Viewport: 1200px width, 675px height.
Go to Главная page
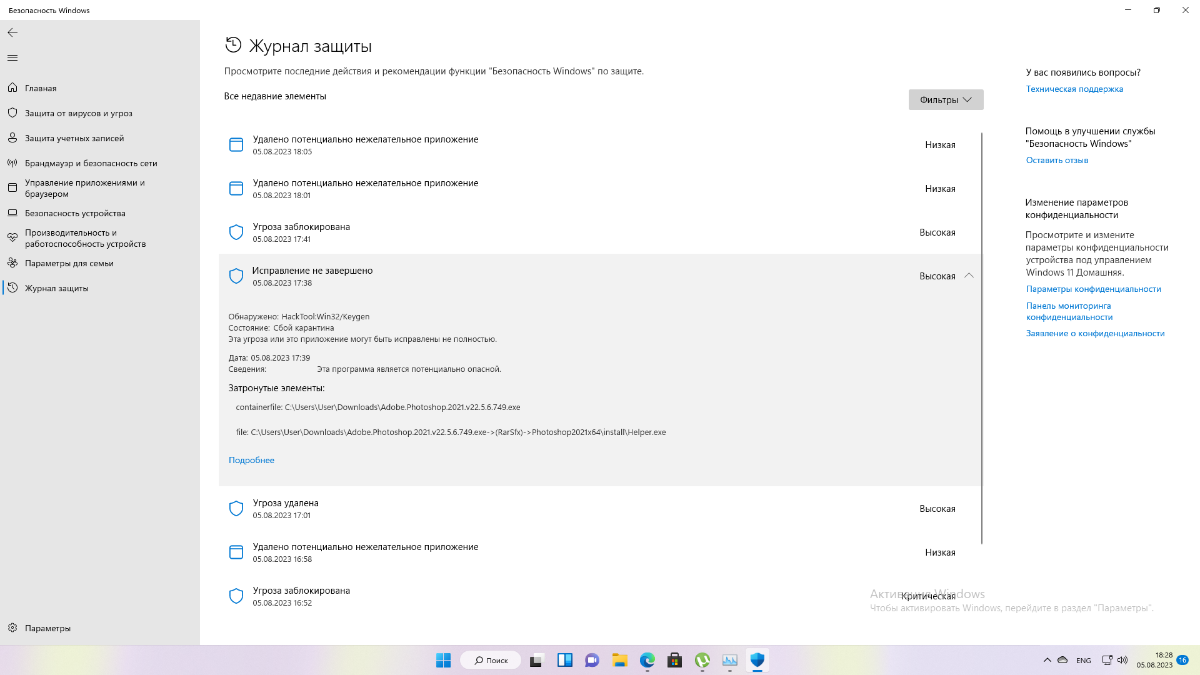(41, 88)
